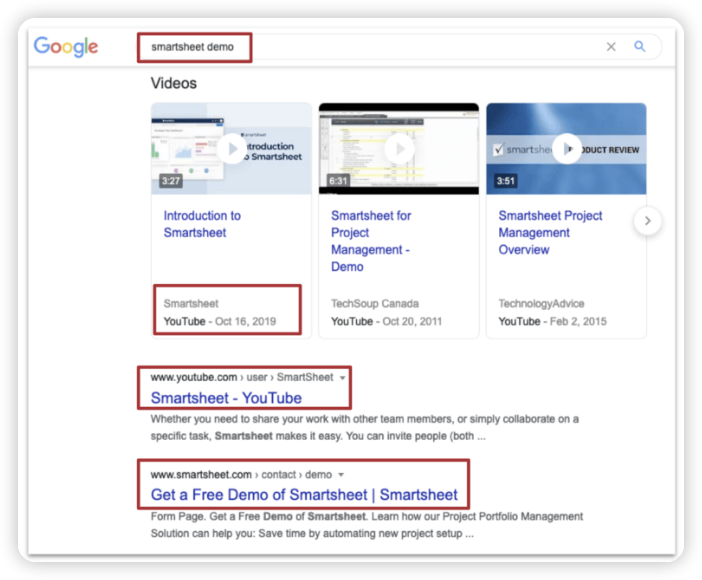Click 'TechSoup Canada' channel name

pyautogui.click(x=375, y=303)
